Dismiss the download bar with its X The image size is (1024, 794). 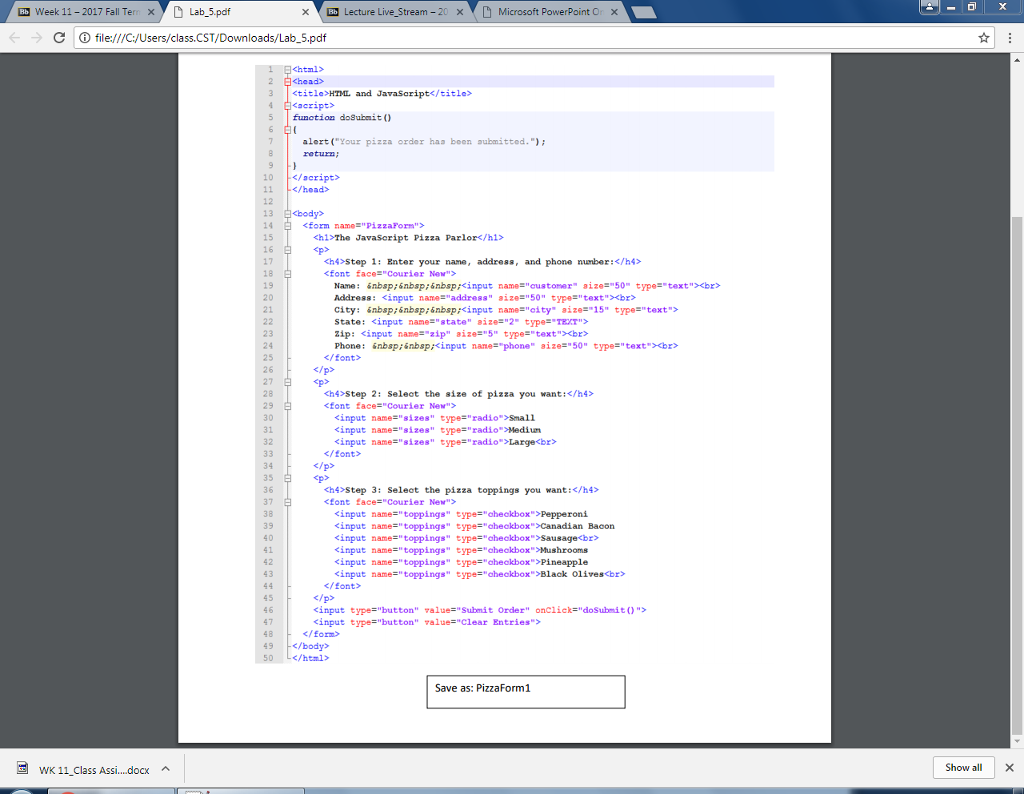(x=1009, y=767)
